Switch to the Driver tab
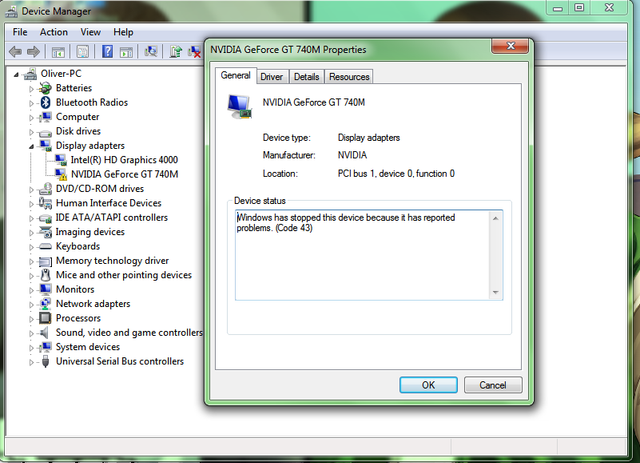Image resolution: width=640 pixels, height=463 pixels. pyautogui.click(x=271, y=77)
